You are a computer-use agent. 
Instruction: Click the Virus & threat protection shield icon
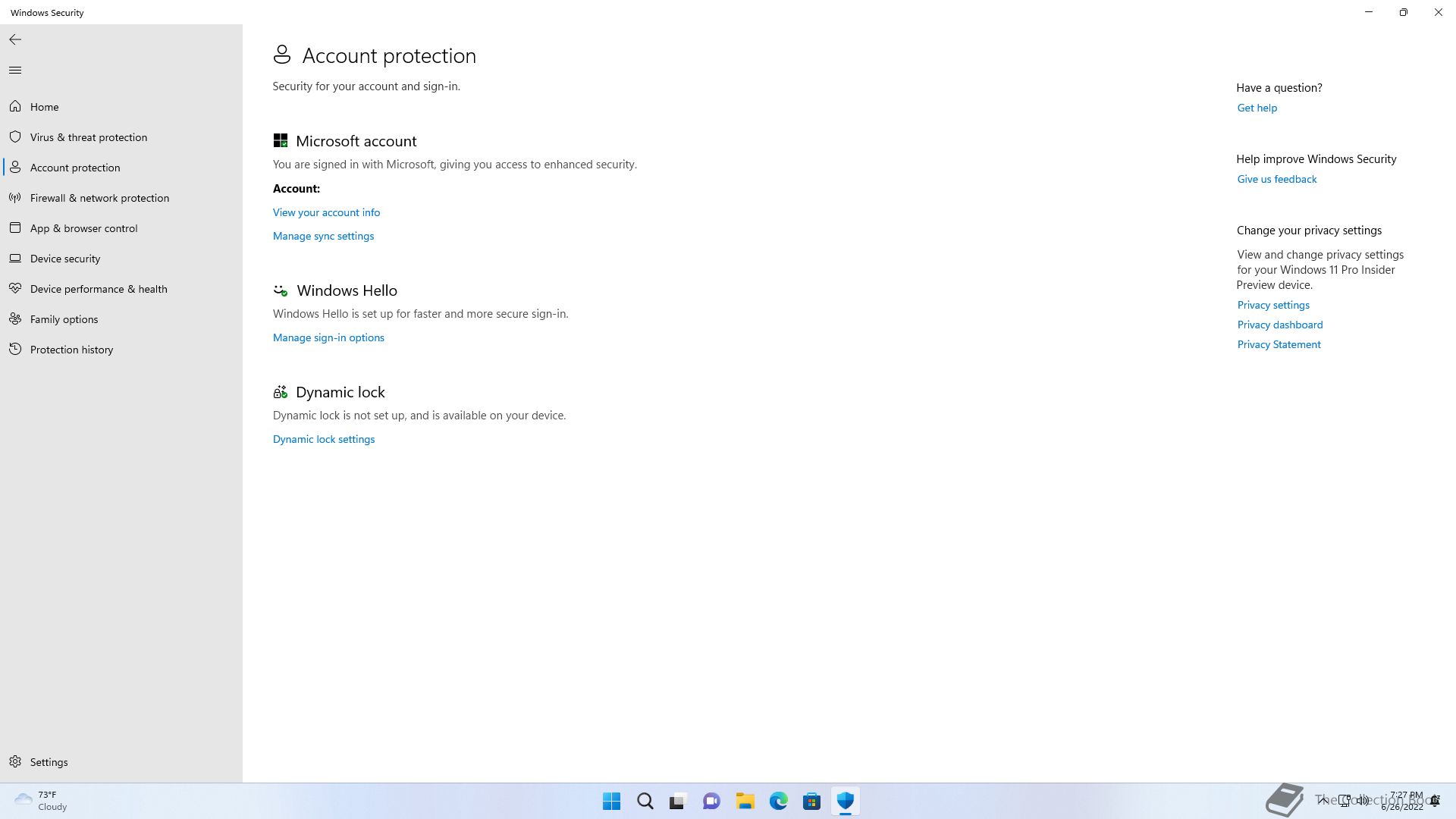(x=15, y=137)
